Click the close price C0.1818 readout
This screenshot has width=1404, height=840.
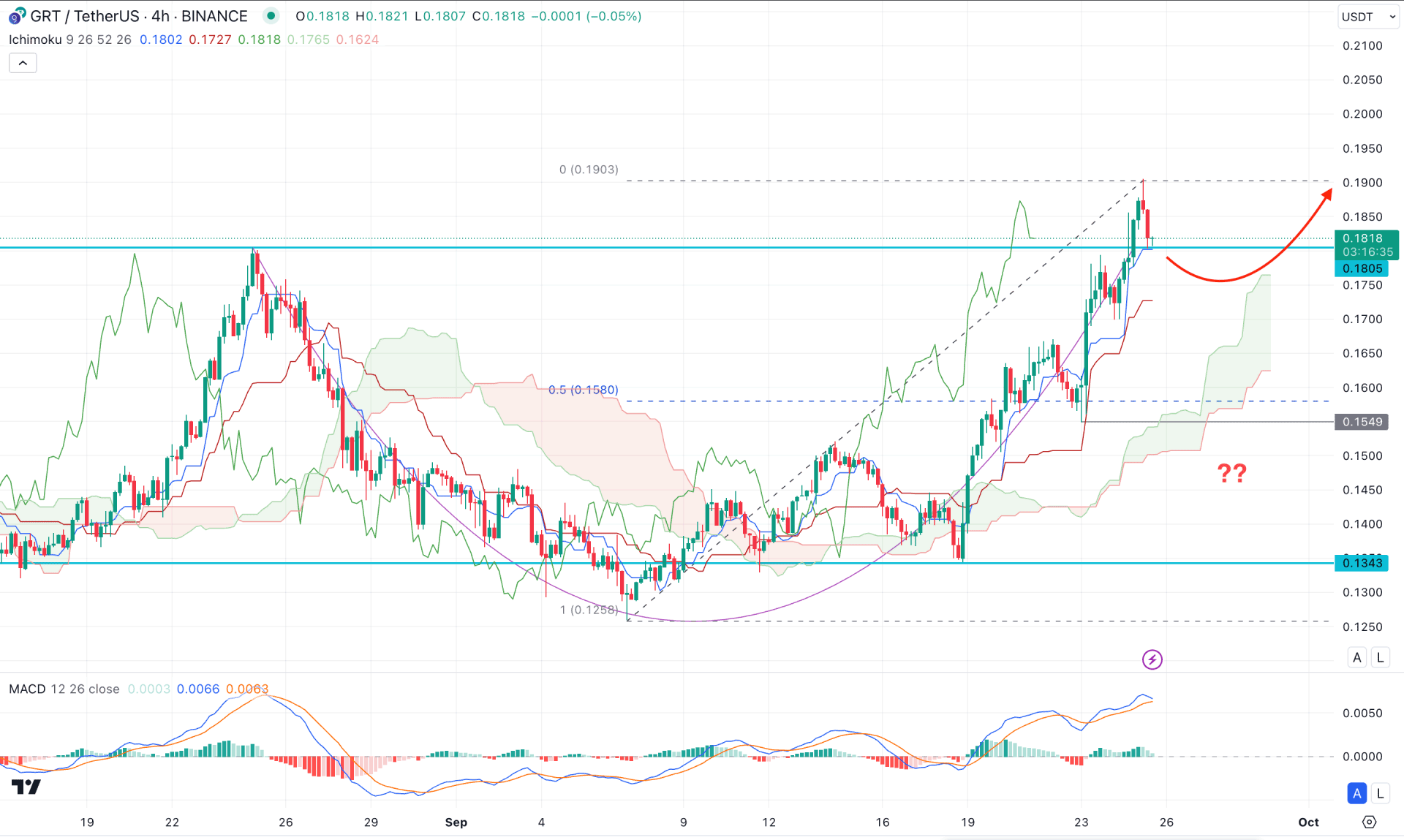click(x=499, y=16)
